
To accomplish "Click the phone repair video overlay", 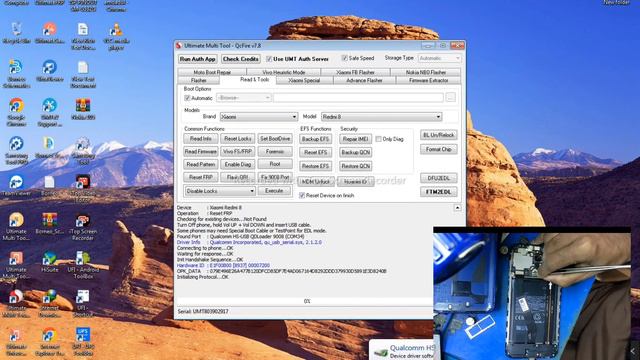I will pos(532,293).
